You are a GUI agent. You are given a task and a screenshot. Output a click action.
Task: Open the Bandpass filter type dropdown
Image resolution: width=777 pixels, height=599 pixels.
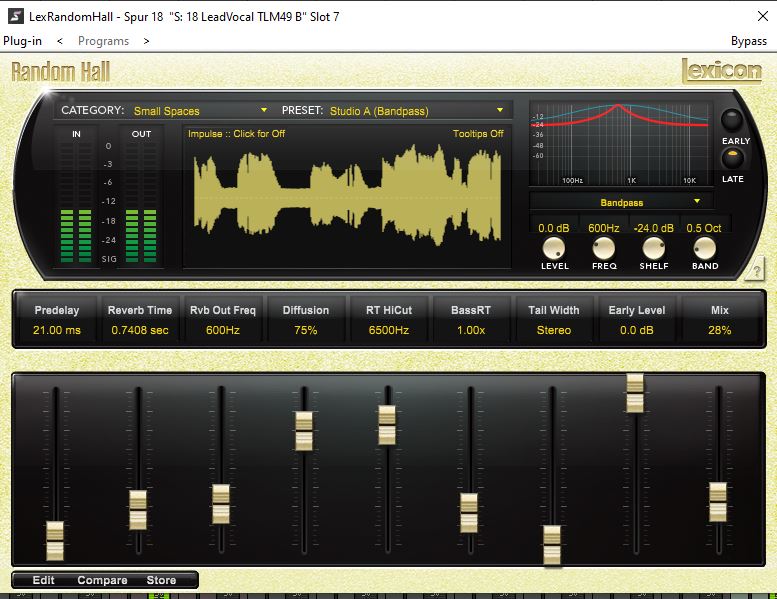pyautogui.click(x=621, y=202)
